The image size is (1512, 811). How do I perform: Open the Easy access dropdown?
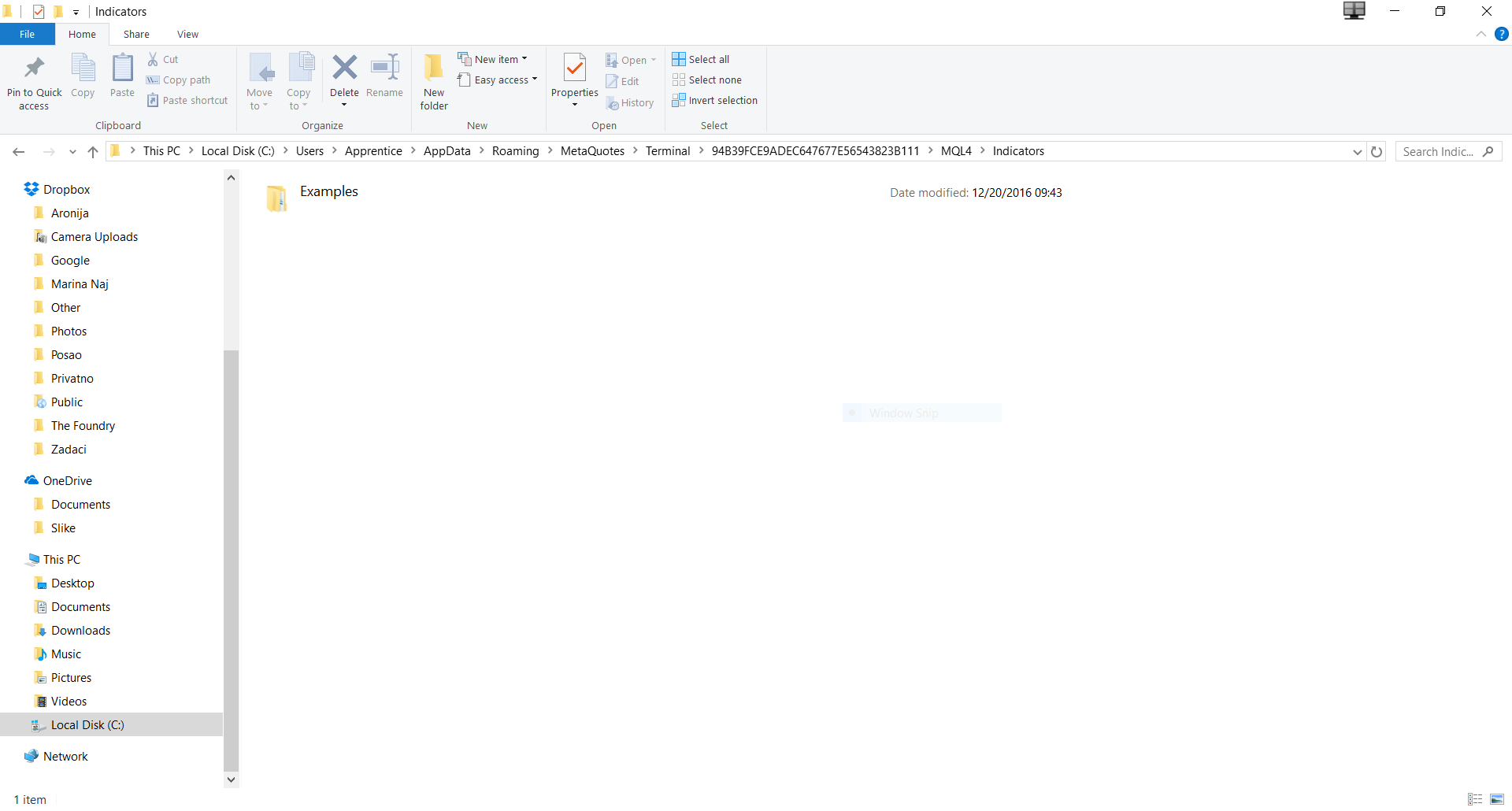coord(498,80)
